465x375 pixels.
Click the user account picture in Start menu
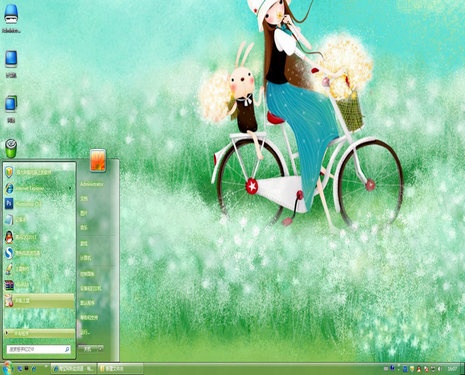pos(98,161)
